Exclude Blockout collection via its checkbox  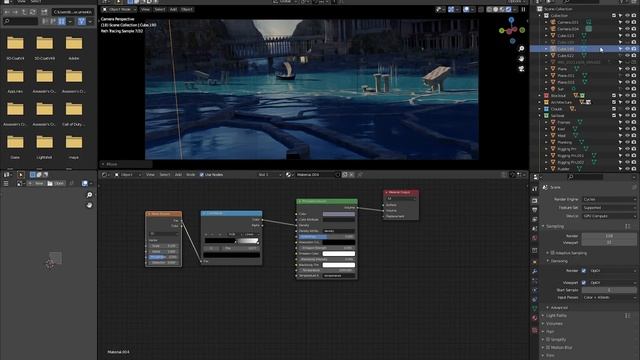(614, 96)
